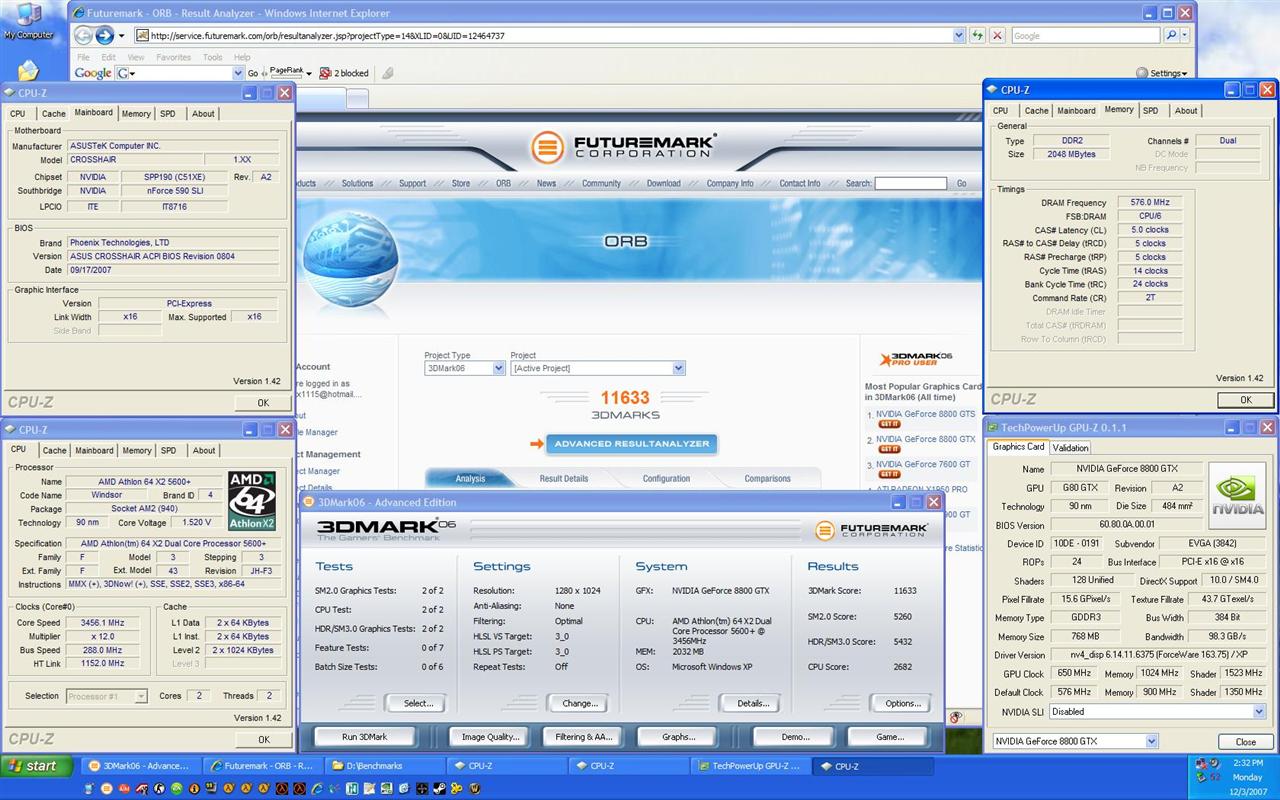Click the Select... button under Tests
The width and height of the screenshot is (1280, 800).
pyautogui.click(x=418, y=703)
